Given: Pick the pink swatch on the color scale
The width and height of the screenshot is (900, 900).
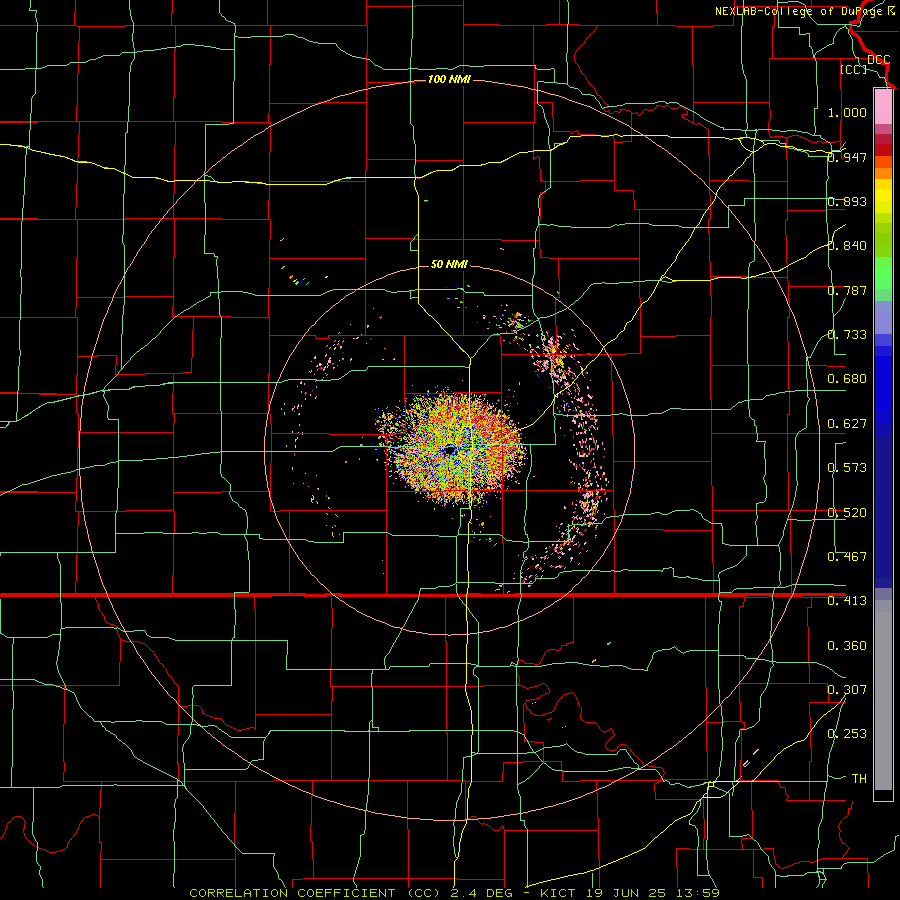Looking at the screenshot, I should tap(883, 106).
